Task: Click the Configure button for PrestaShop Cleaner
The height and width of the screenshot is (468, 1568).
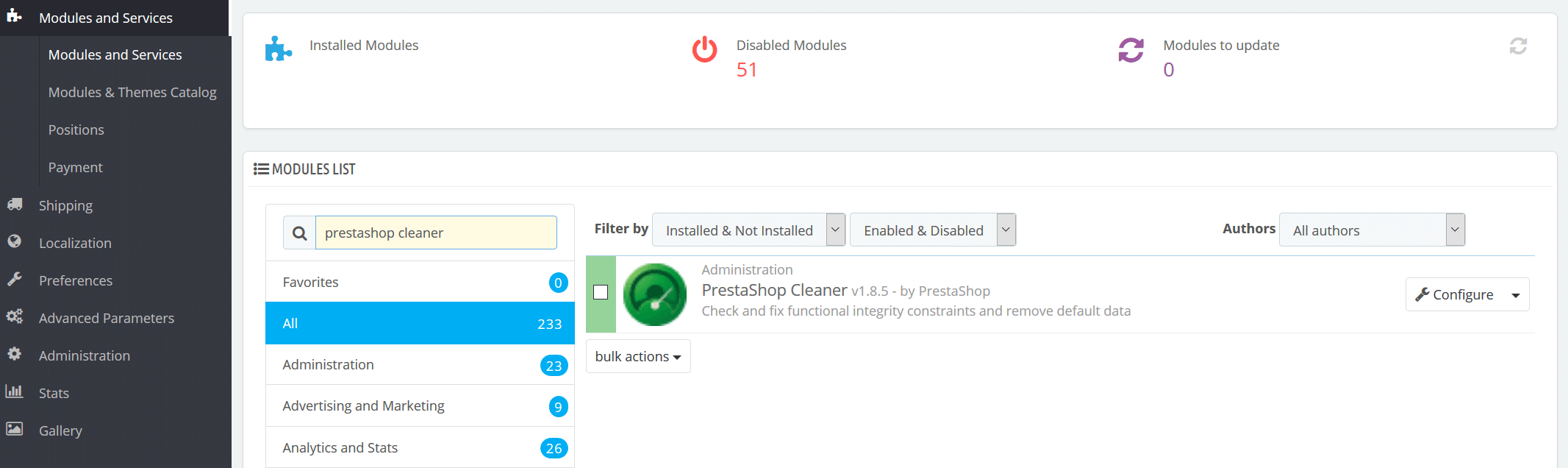Action: pos(1454,294)
